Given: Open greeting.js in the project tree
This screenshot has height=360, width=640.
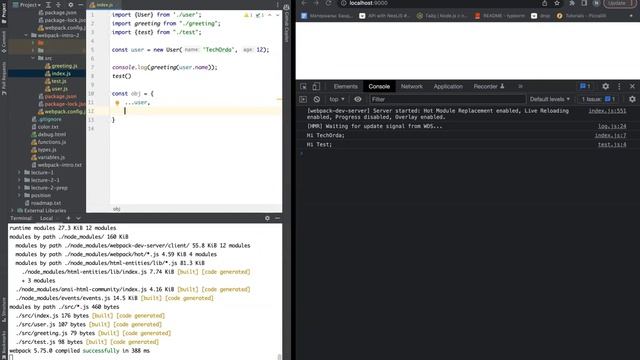Looking at the screenshot, I should point(61,66).
